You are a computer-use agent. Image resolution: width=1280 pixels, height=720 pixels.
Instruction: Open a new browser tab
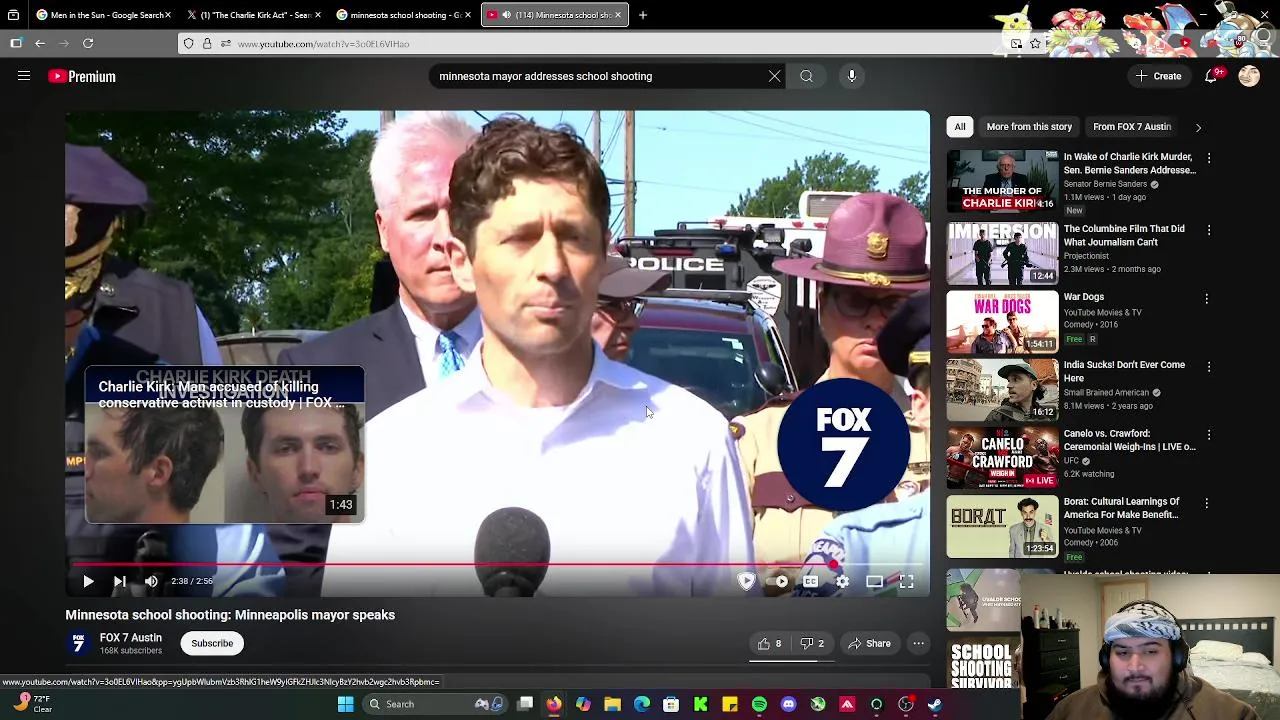(x=643, y=15)
